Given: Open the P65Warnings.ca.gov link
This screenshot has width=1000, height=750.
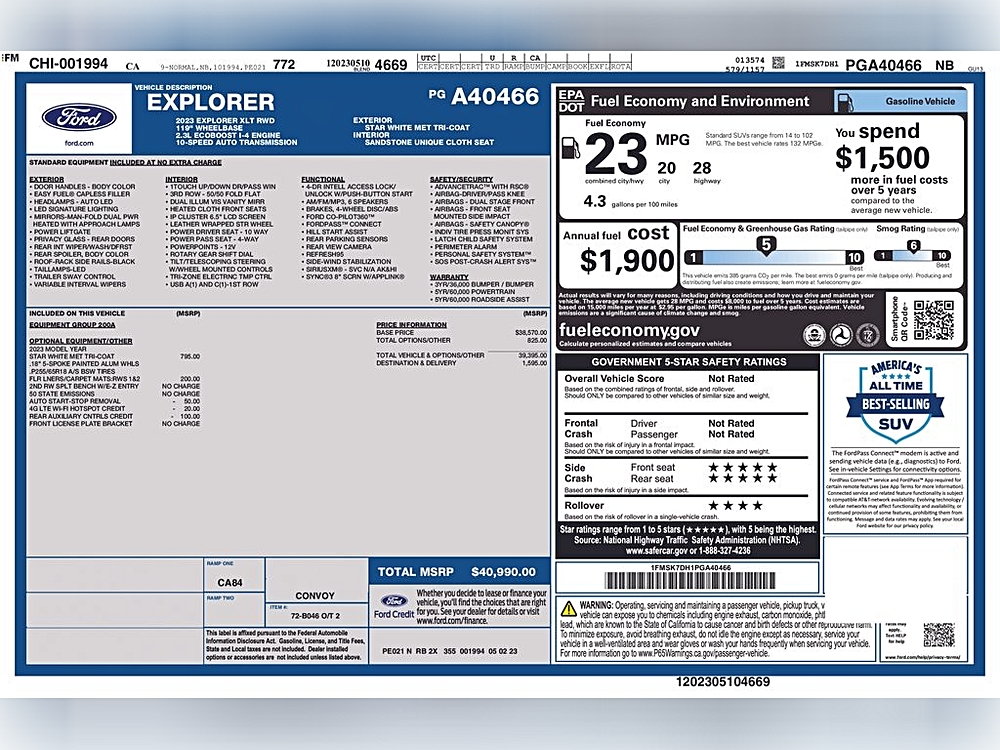Looking at the screenshot, I should click(703, 654).
